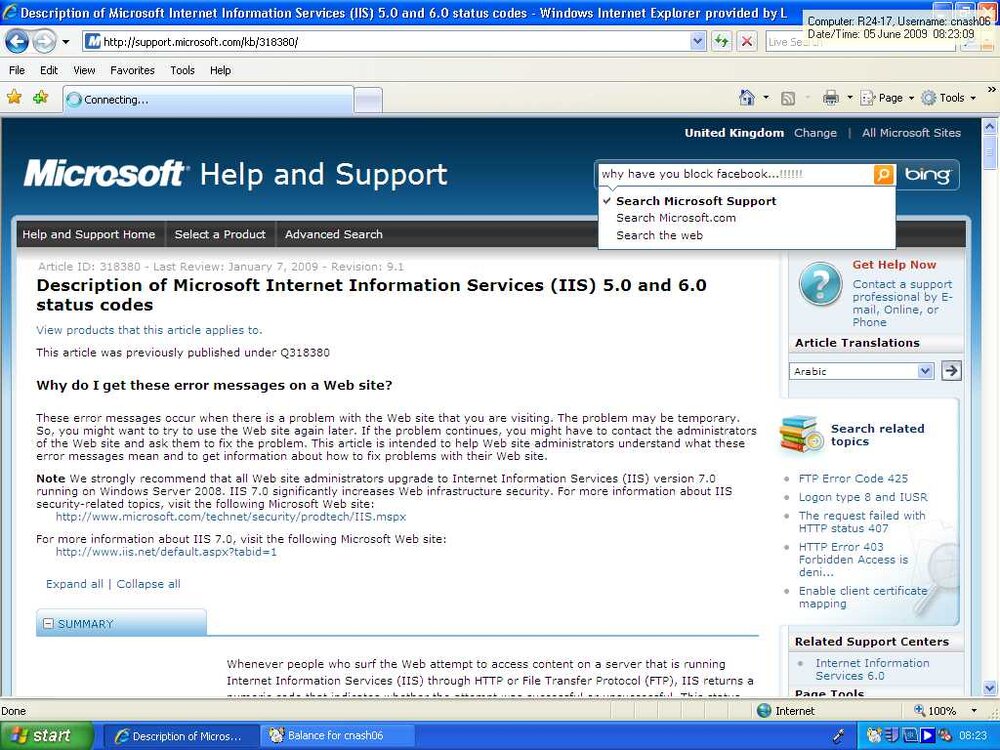Open the Tools gear toolbar menu
This screenshot has height=750, width=1000.
pyautogui.click(x=949, y=98)
